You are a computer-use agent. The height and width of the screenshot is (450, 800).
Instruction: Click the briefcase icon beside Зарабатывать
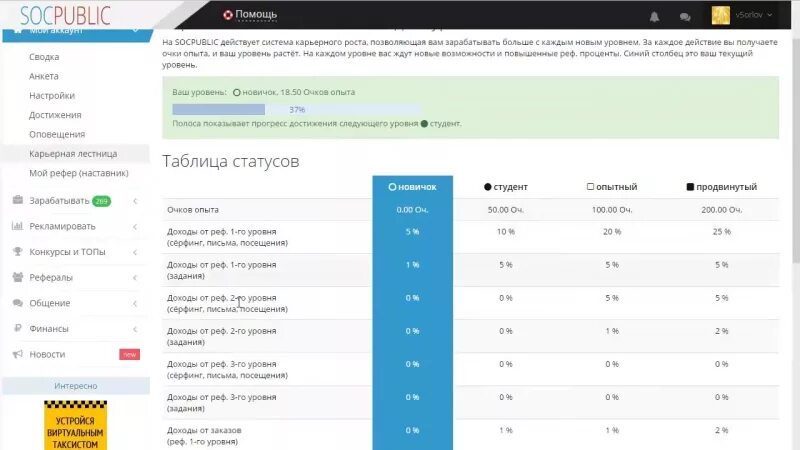[x=17, y=199]
